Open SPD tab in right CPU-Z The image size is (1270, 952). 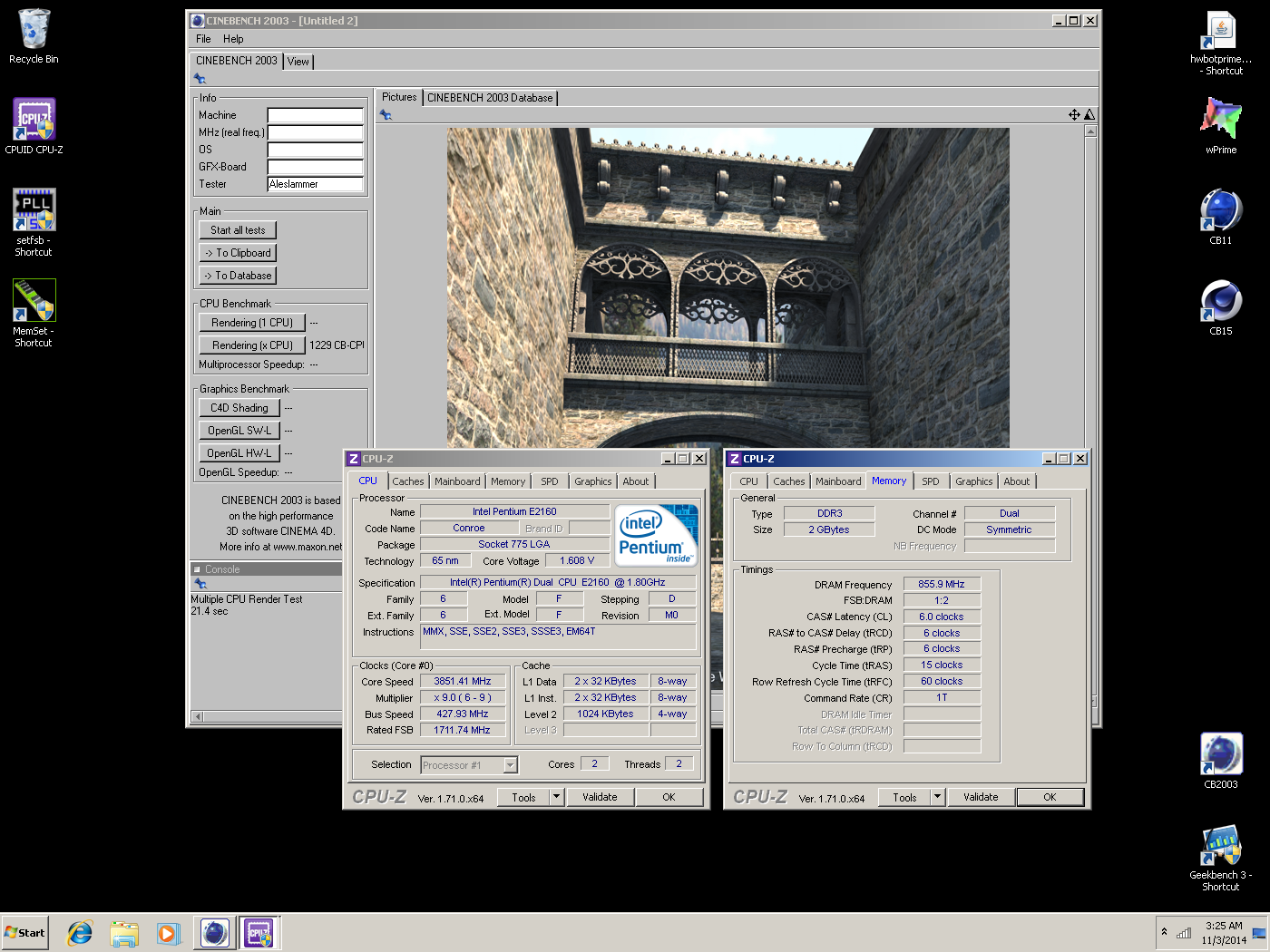[x=931, y=481]
